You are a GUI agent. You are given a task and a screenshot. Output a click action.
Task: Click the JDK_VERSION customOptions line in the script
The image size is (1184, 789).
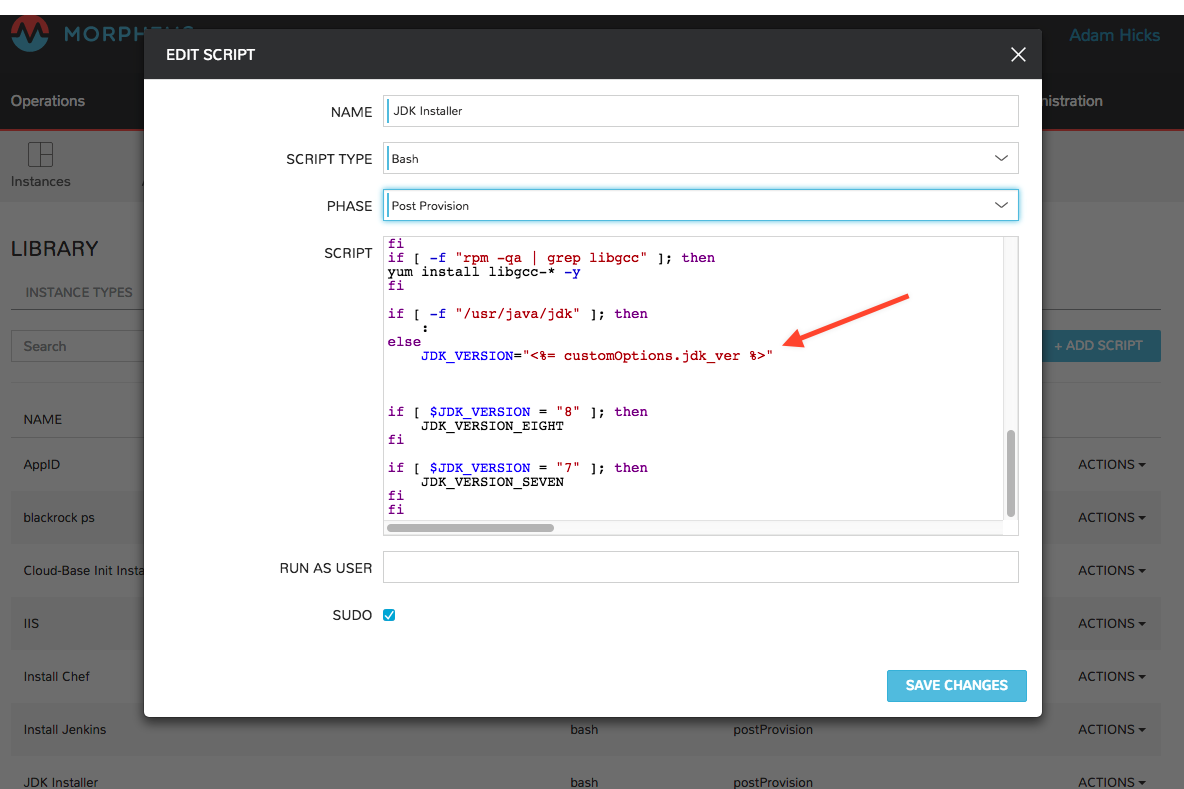pyautogui.click(x=597, y=356)
